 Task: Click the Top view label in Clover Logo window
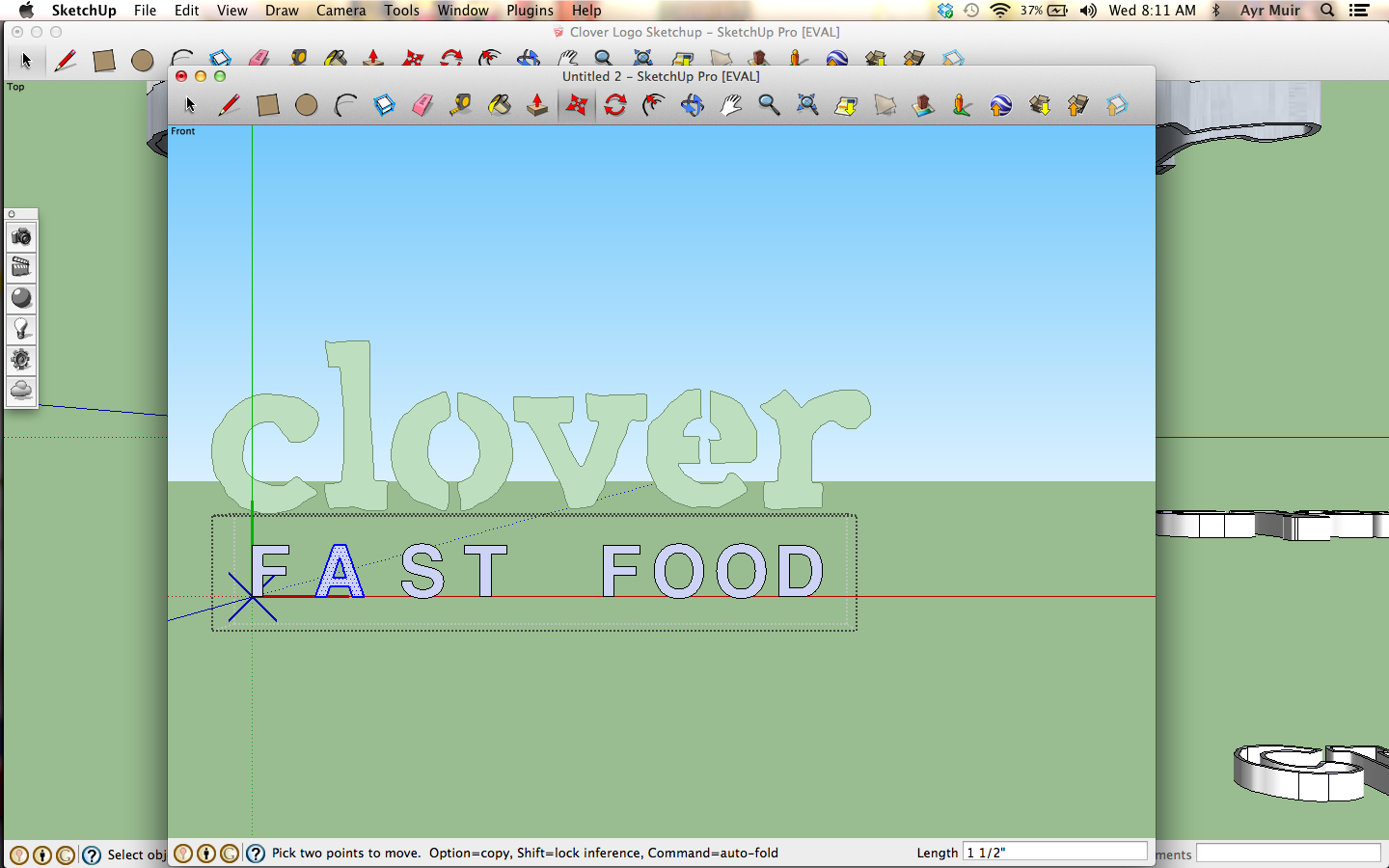(x=16, y=87)
